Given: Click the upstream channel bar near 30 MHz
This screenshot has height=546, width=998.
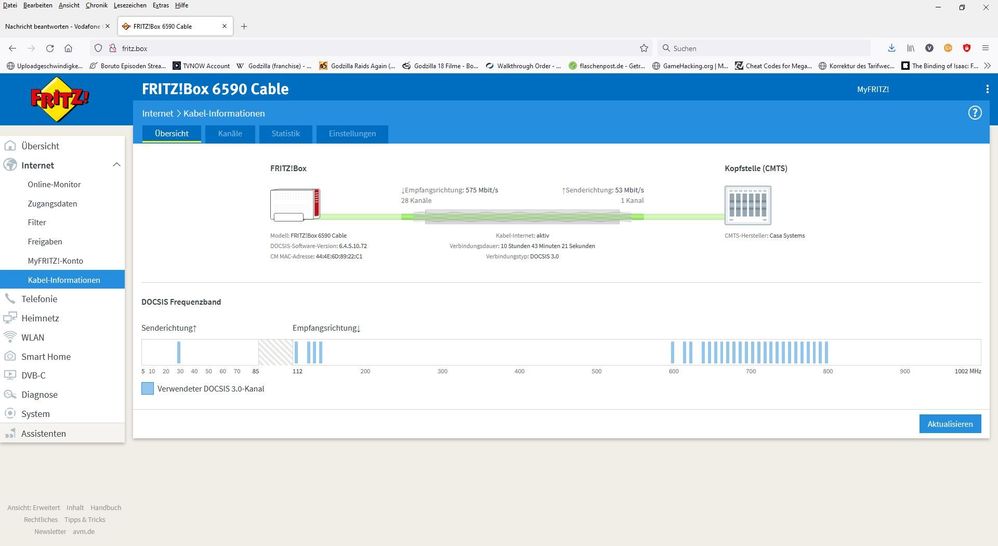Looking at the screenshot, I should coord(179,353).
